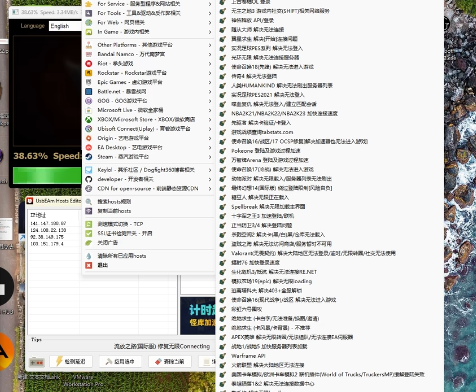Select the HUMANKIND submenu item
The image size is (476, 392).
329,85
